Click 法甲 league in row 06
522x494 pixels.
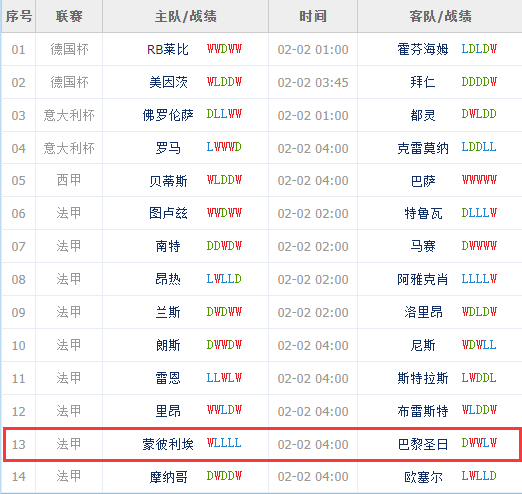69,213
